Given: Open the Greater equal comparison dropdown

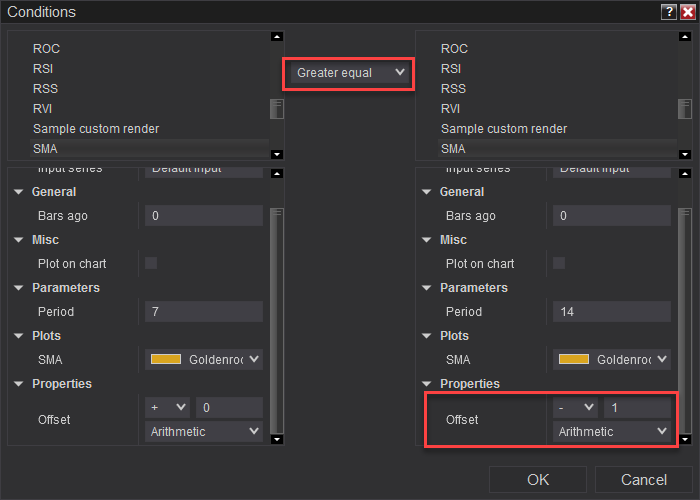Looking at the screenshot, I should pyautogui.click(x=349, y=73).
